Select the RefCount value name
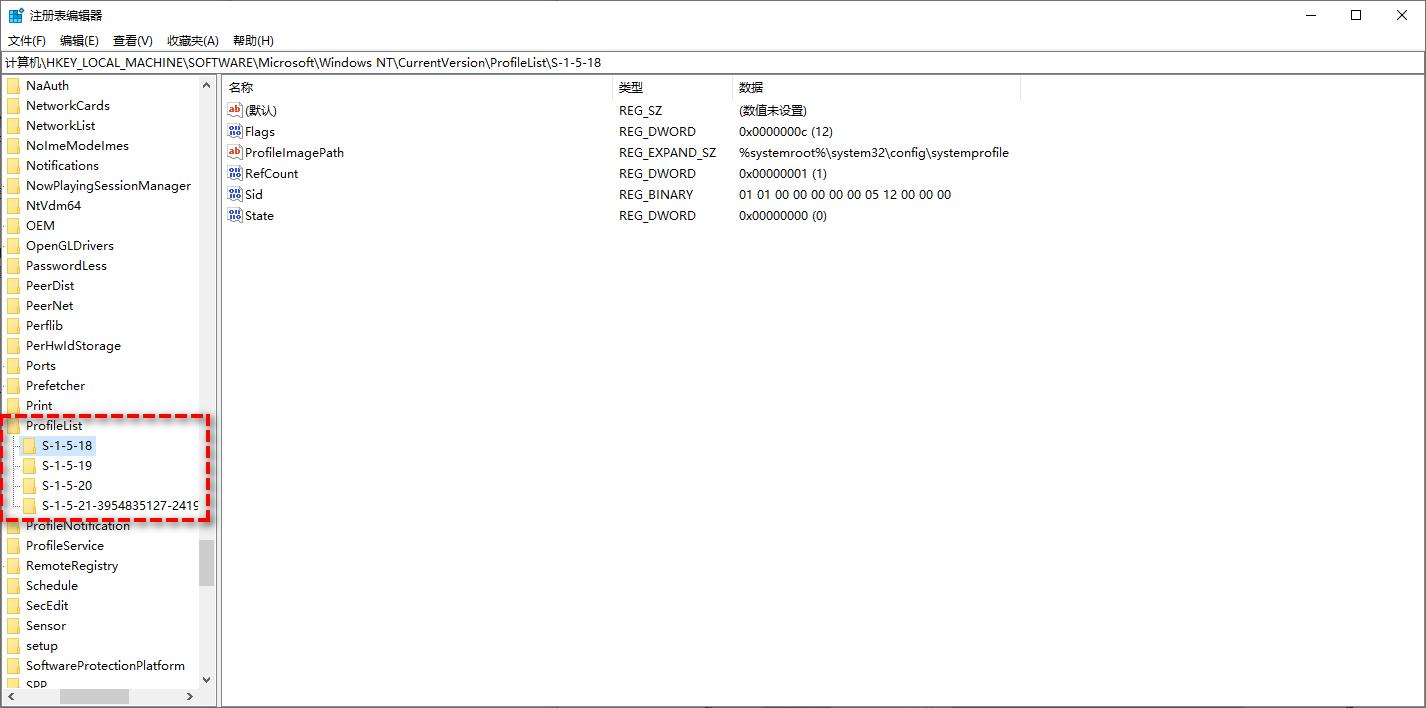The height and width of the screenshot is (708, 1426). pyautogui.click(x=272, y=174)
